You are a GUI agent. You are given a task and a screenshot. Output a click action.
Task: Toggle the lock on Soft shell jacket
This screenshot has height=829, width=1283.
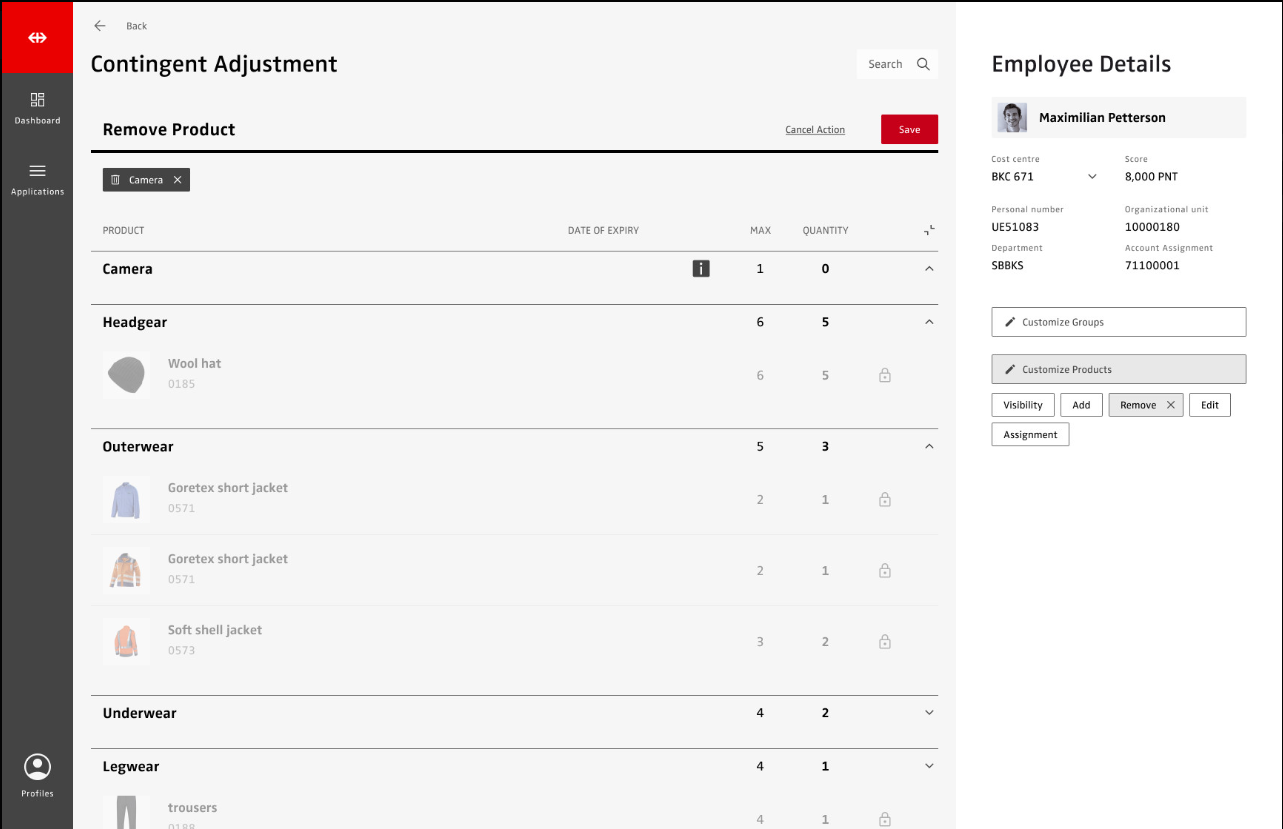pos(884,642)
